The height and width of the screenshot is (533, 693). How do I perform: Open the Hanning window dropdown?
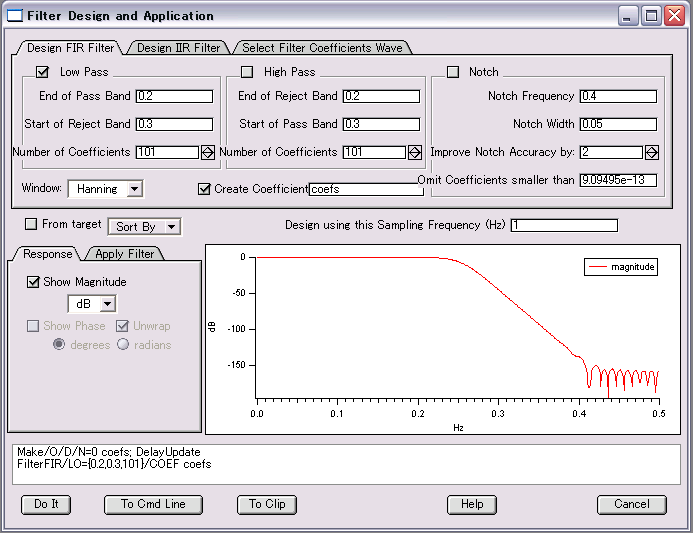pyautogui.click(x=106, y=189)
